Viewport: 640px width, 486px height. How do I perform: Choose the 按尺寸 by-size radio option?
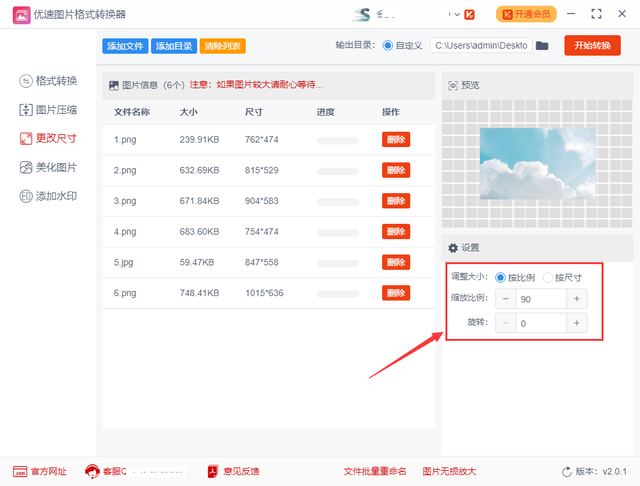(547, 278)
